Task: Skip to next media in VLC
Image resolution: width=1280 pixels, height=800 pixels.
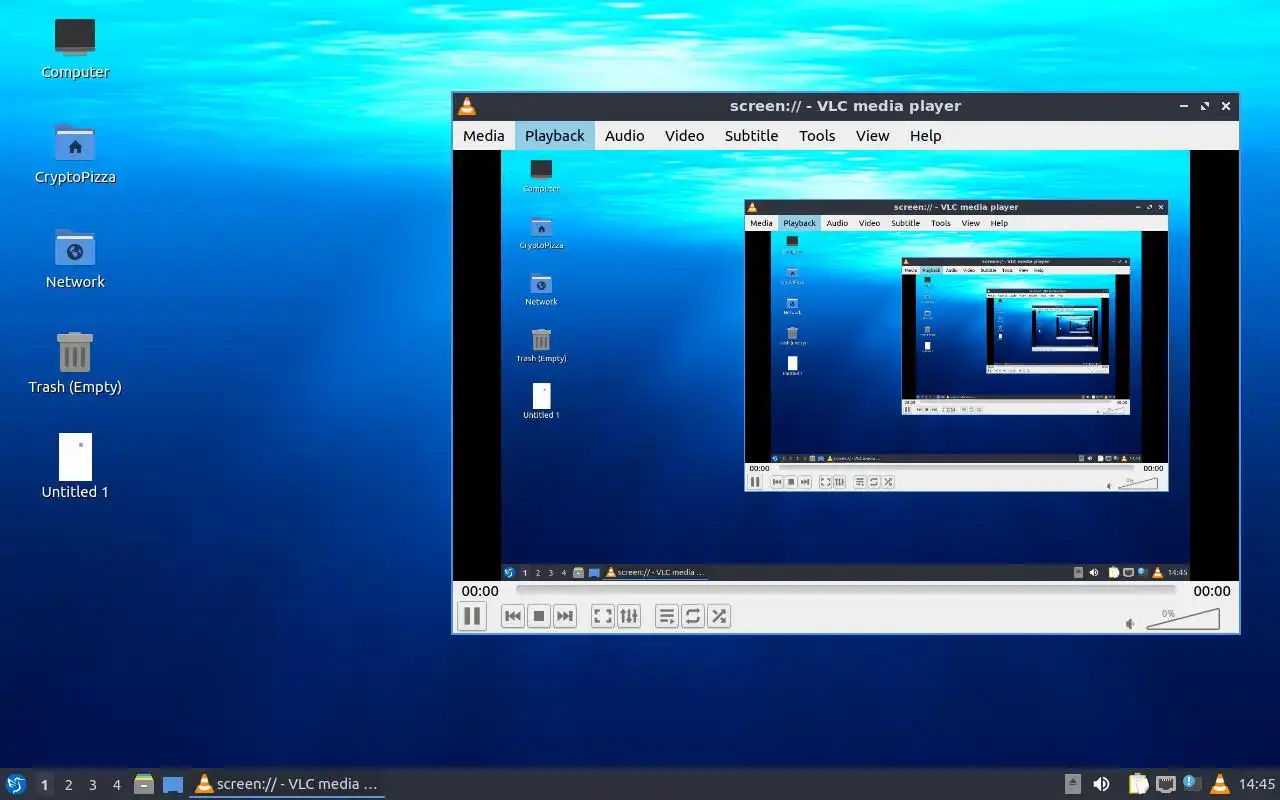Action: (565, 616)
